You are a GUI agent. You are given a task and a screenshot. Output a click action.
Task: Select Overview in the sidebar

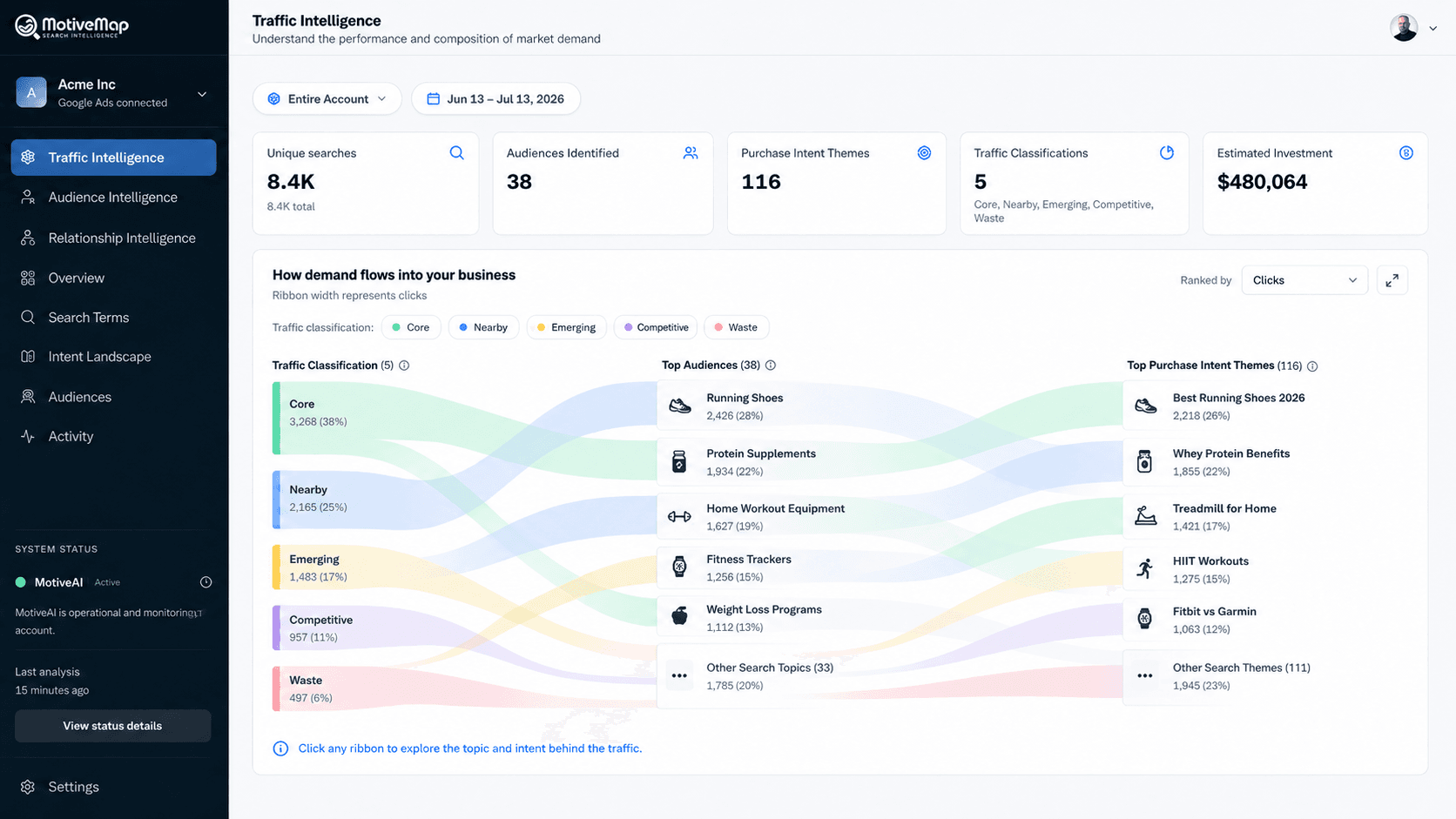113,279
